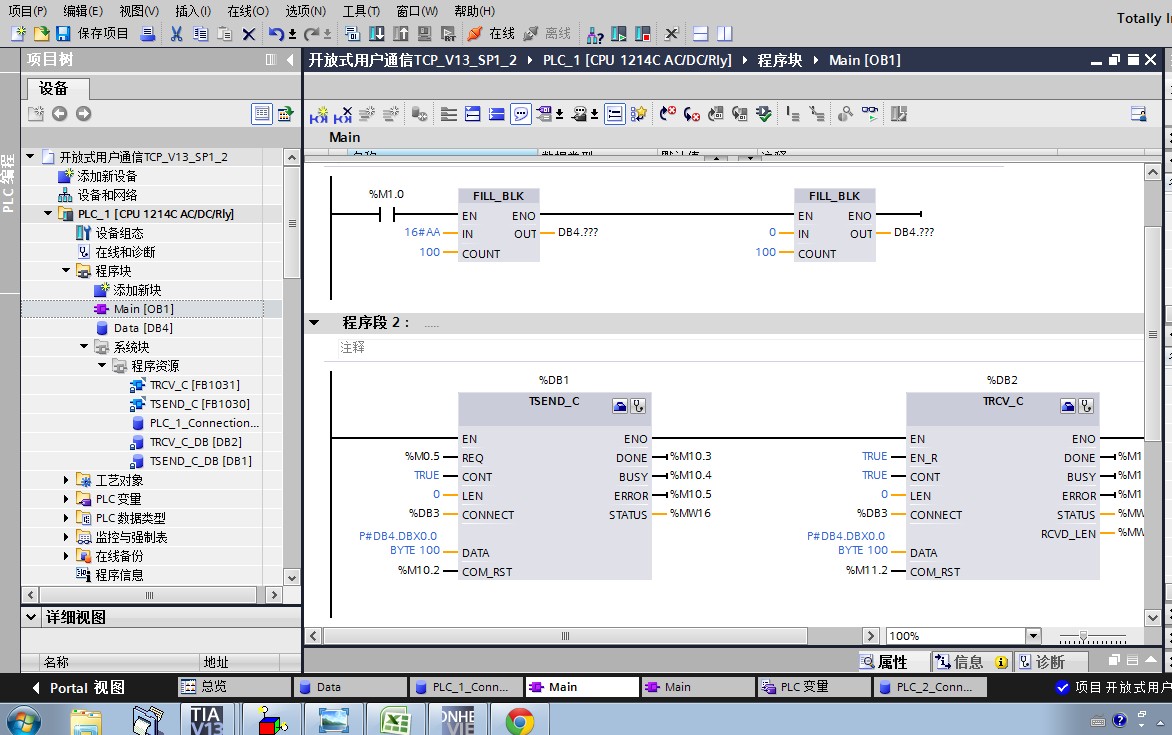
Task: Click the monitoring glasses icon
Action: [x=870, y=114]
